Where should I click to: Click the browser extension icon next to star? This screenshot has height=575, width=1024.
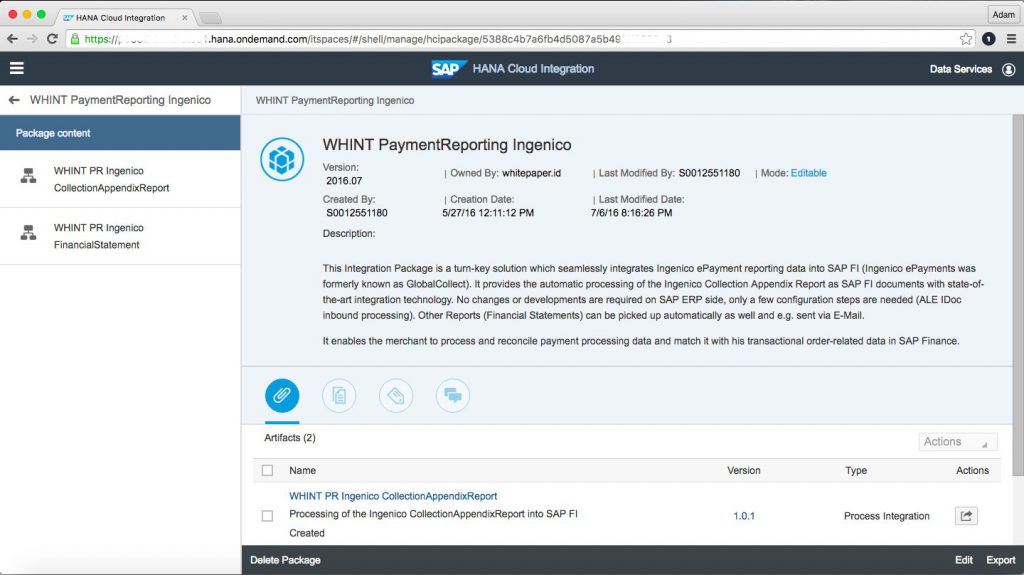[x=989, y=39]
